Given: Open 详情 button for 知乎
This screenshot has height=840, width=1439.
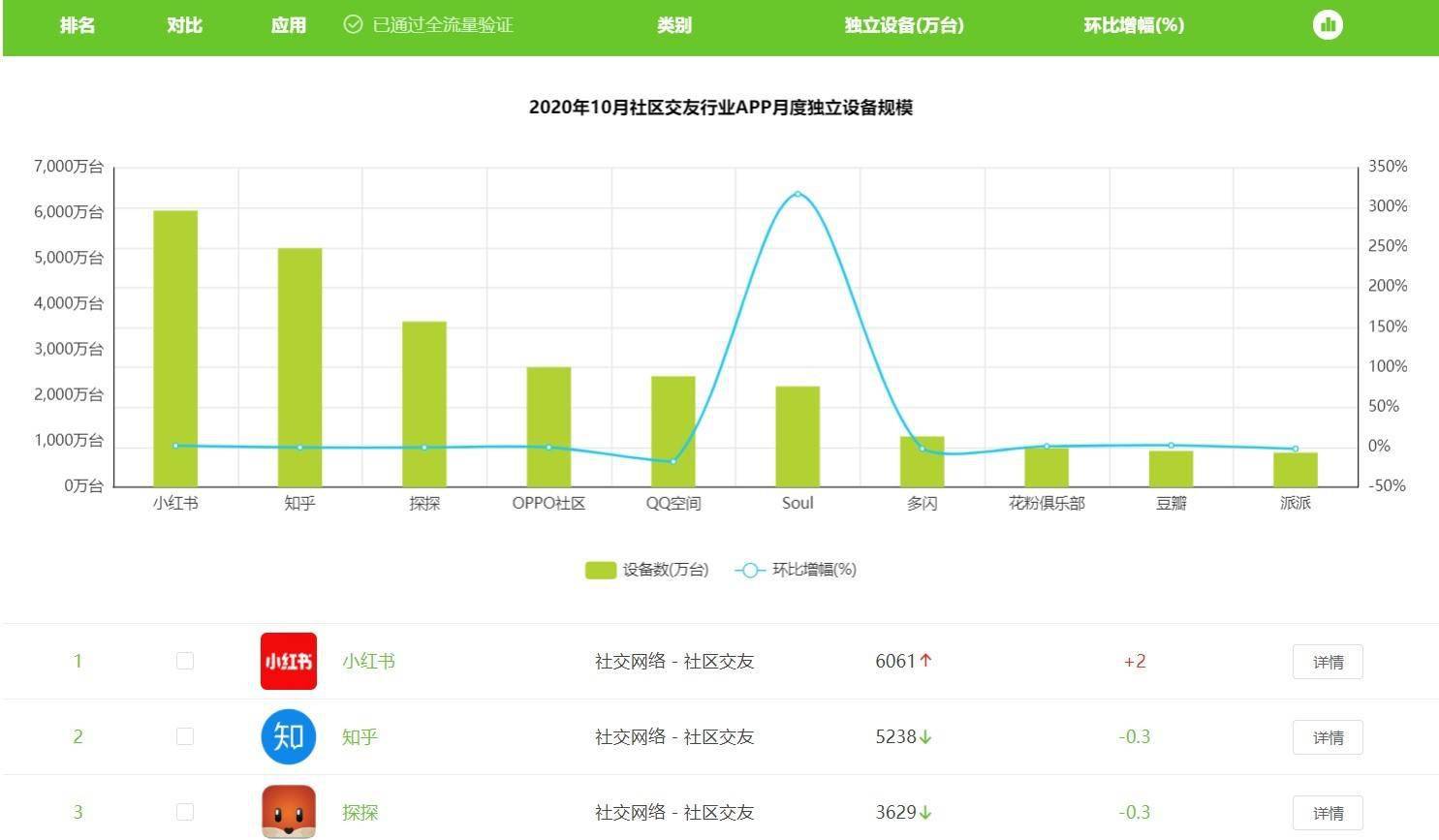Looking at the screenshot, I should (1328, 737).
